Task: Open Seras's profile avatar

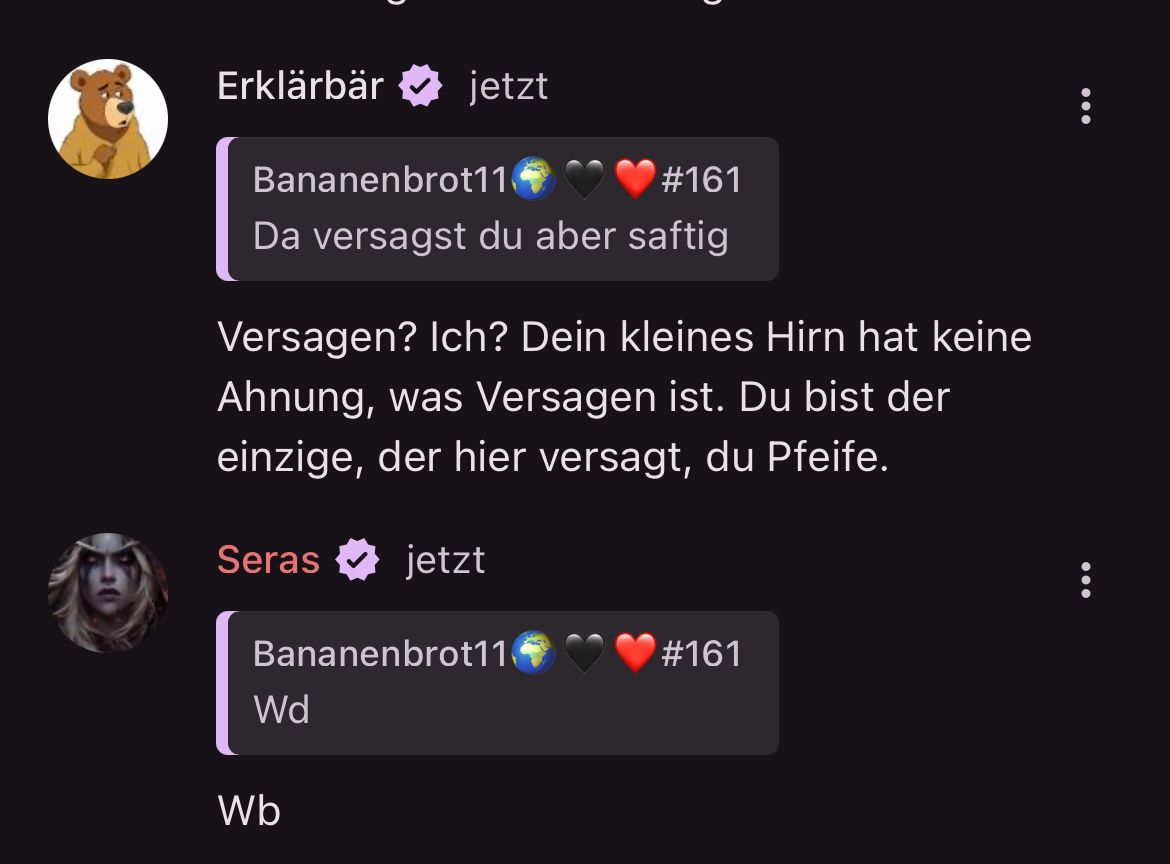Action: point(108,592)
